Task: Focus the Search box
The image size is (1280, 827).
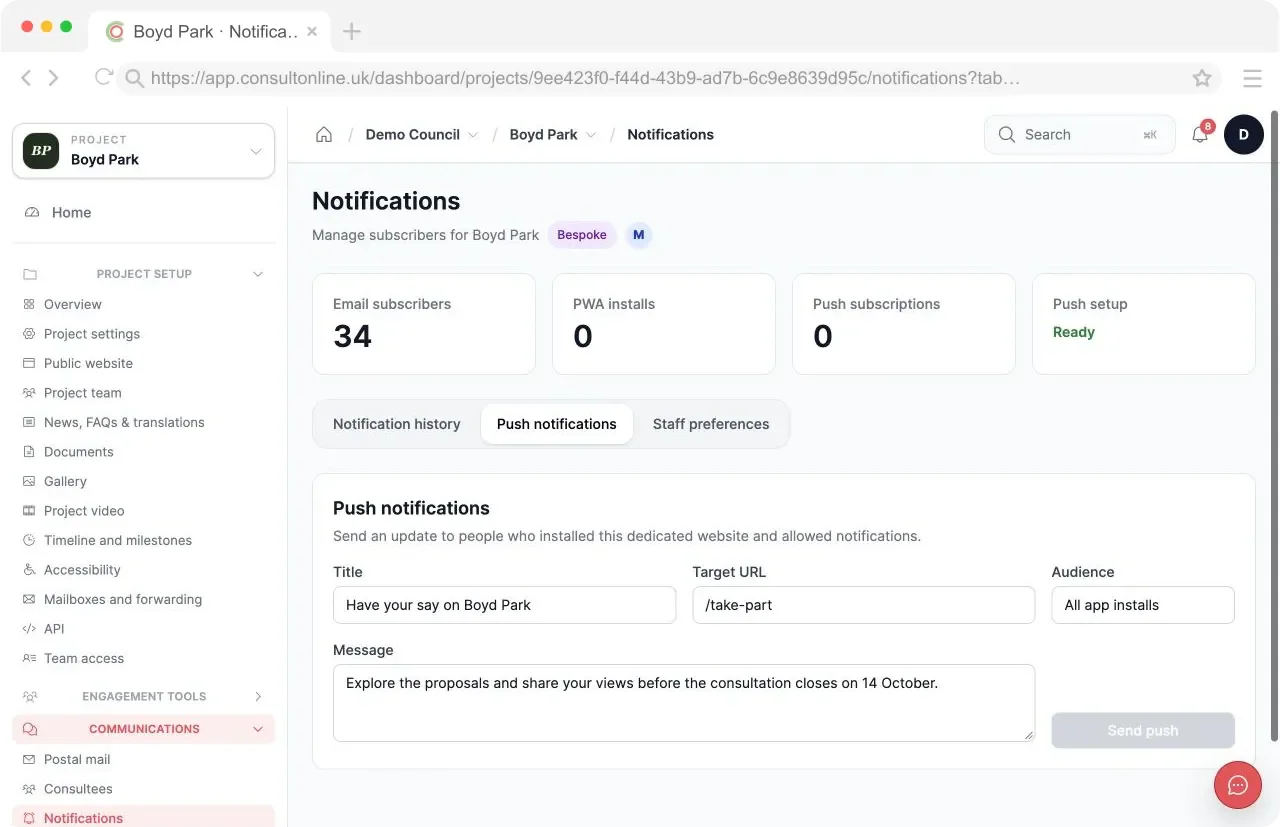Action: [x=1080, y=135]
